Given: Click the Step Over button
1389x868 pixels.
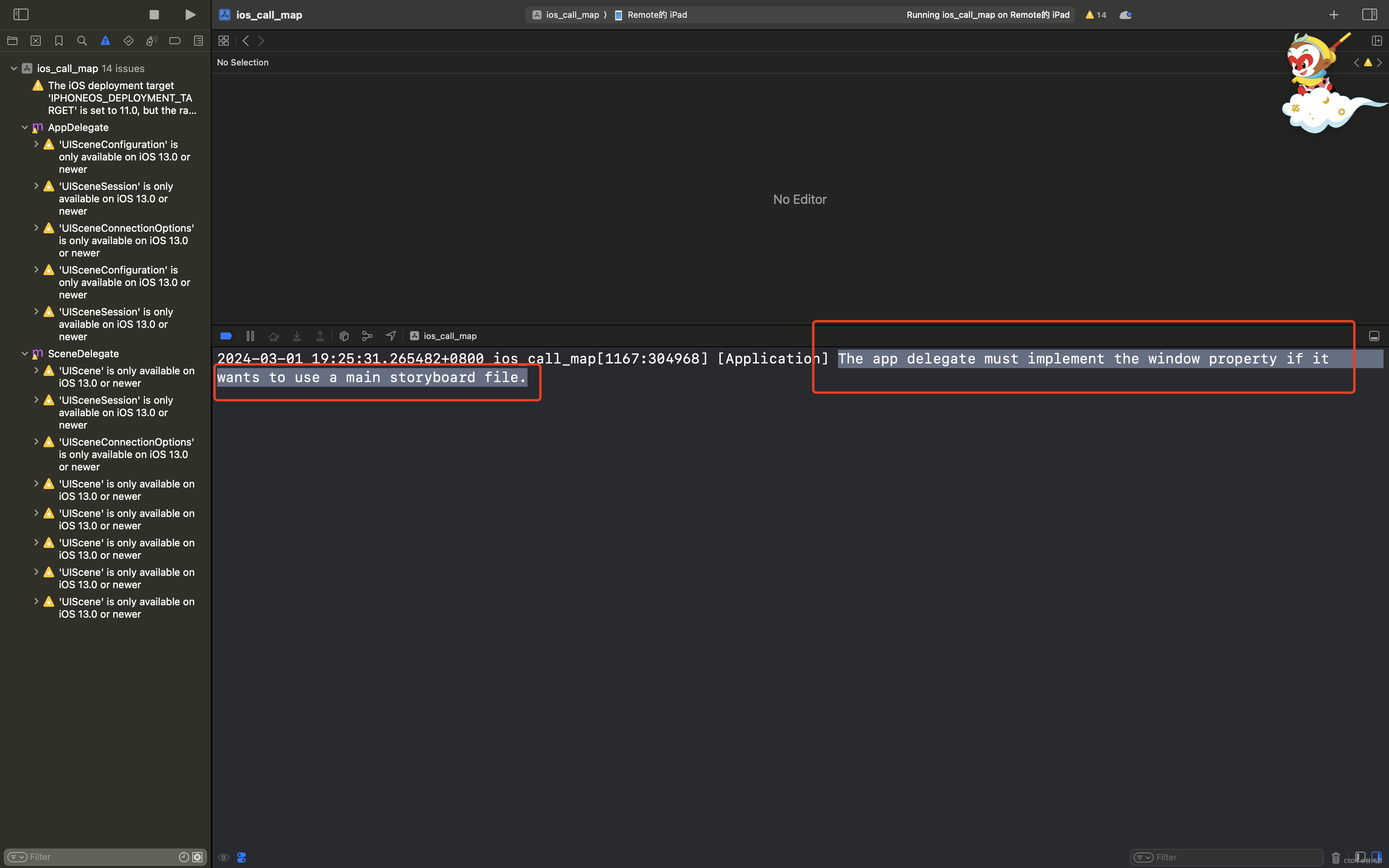Looking at the screenshot, I should (x=274, y=336).
